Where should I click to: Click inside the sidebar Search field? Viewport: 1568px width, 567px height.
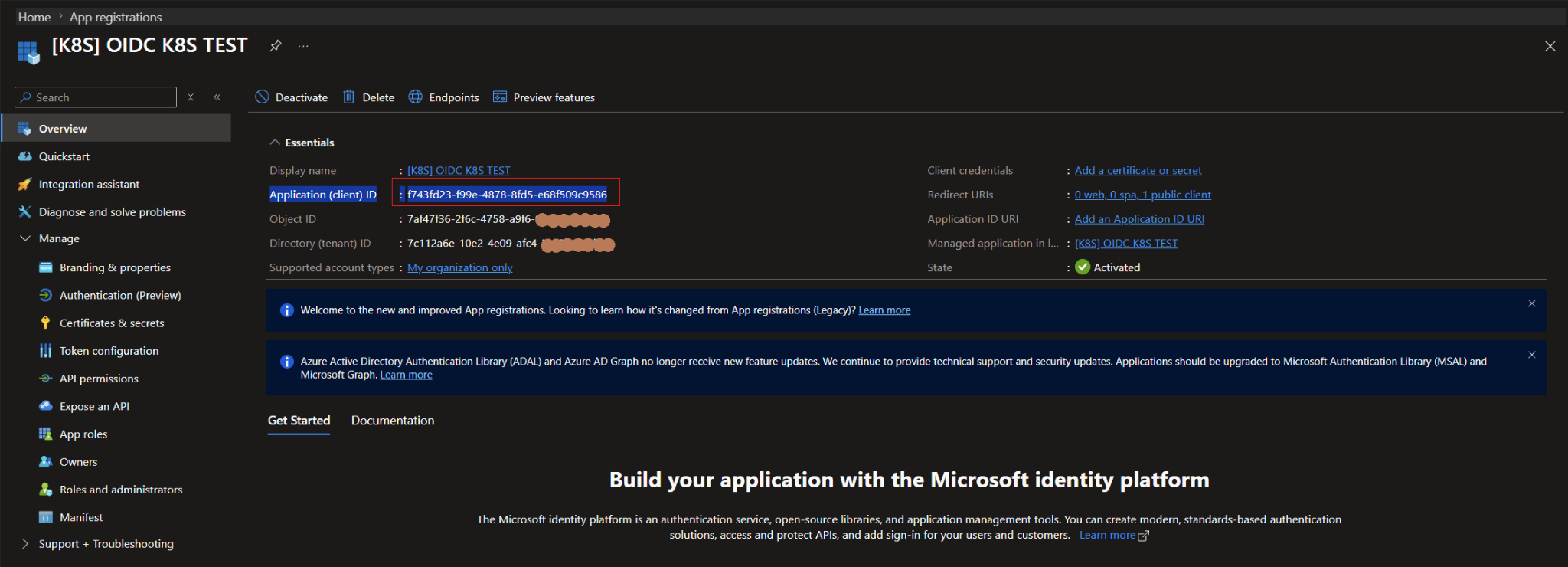pyautogui.click(x=96, y=97)
